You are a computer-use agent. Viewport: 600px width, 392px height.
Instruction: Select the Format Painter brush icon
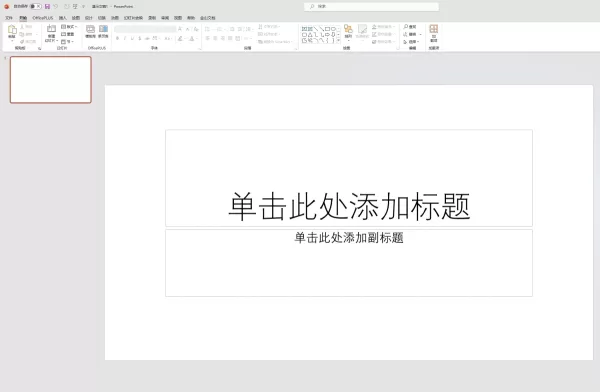(x=22, y=41)
